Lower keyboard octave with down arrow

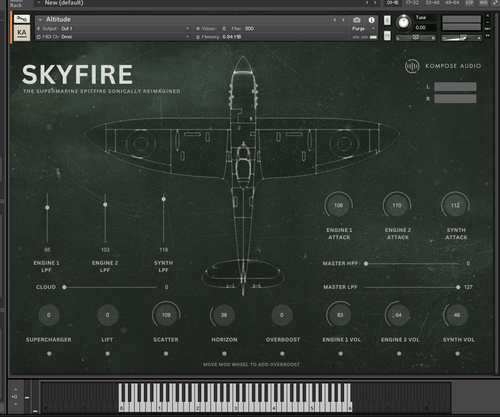tap(15, 404)
